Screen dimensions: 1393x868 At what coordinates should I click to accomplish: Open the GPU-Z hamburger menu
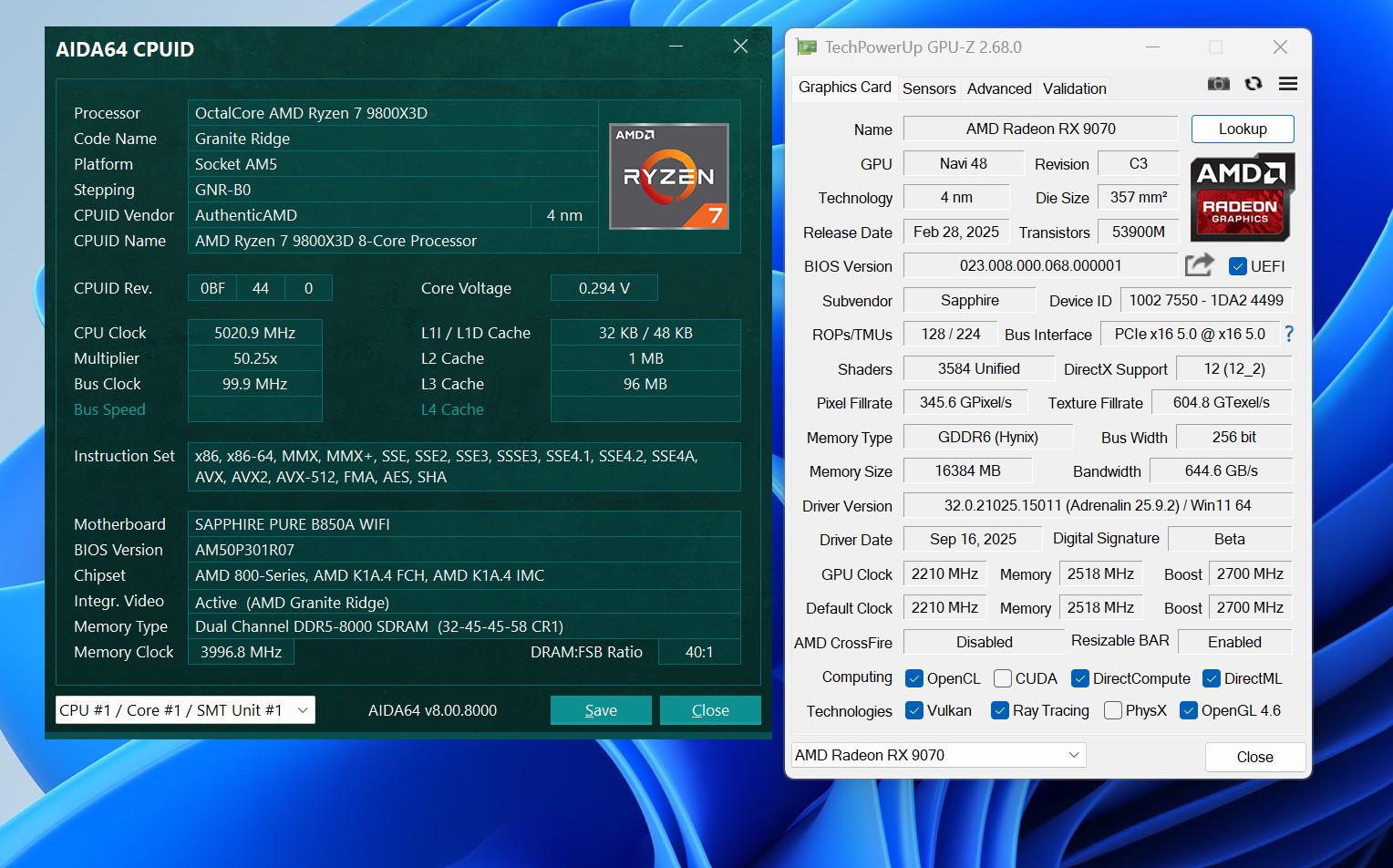[x=1288, y=84]
